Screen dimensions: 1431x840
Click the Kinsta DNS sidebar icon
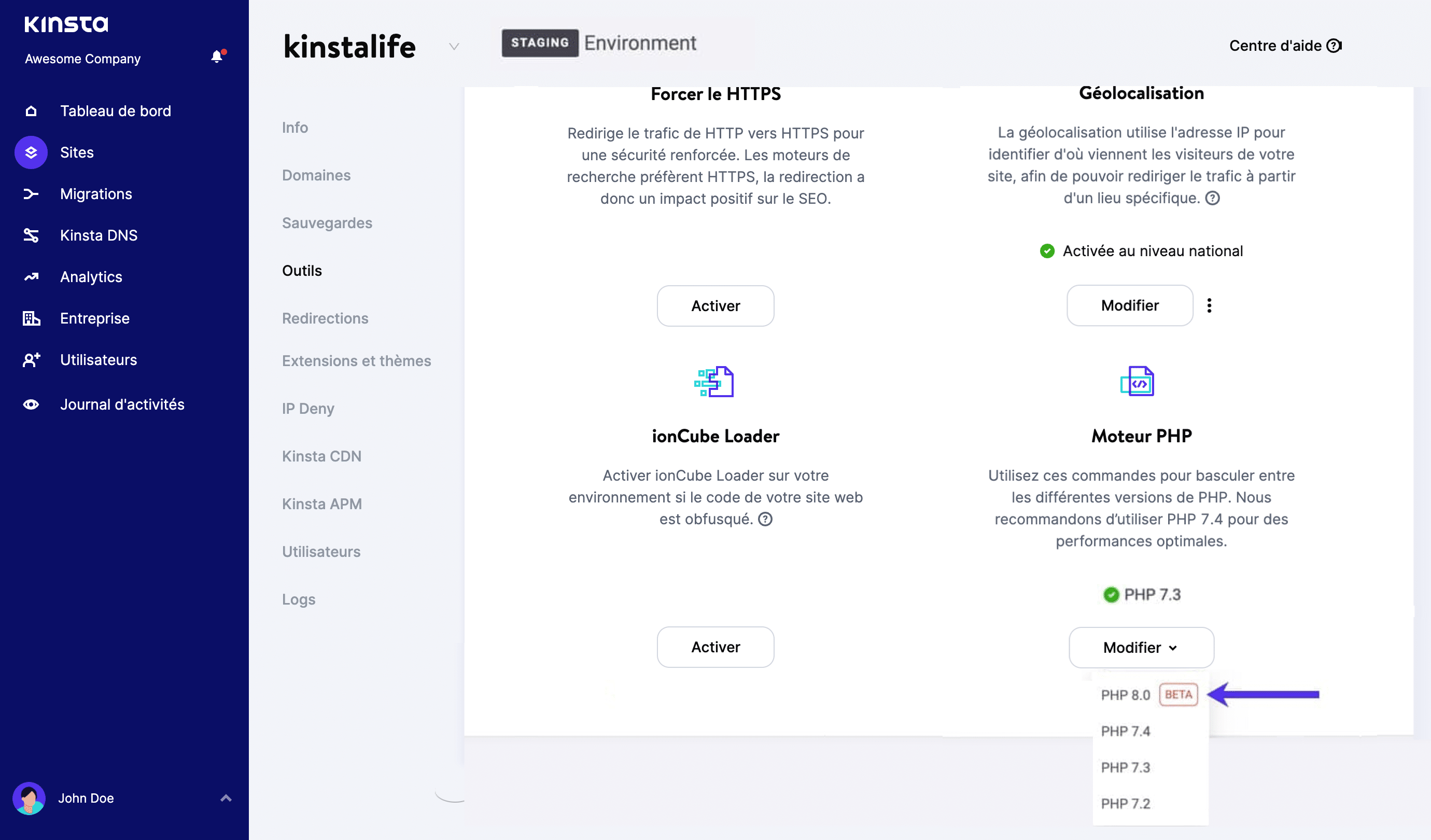coord(31,235)
